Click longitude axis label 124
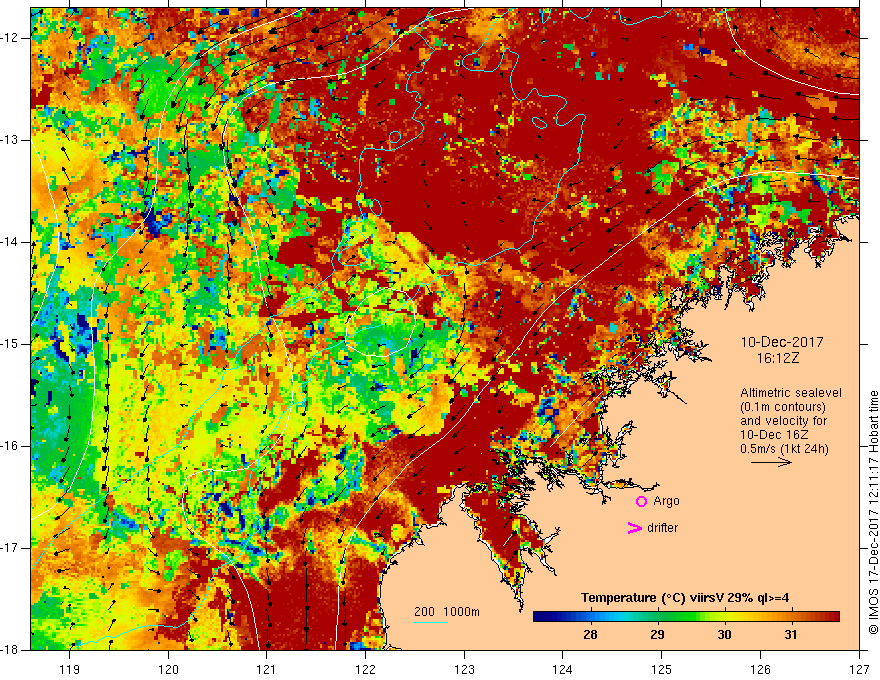 (x=563, y=669)
